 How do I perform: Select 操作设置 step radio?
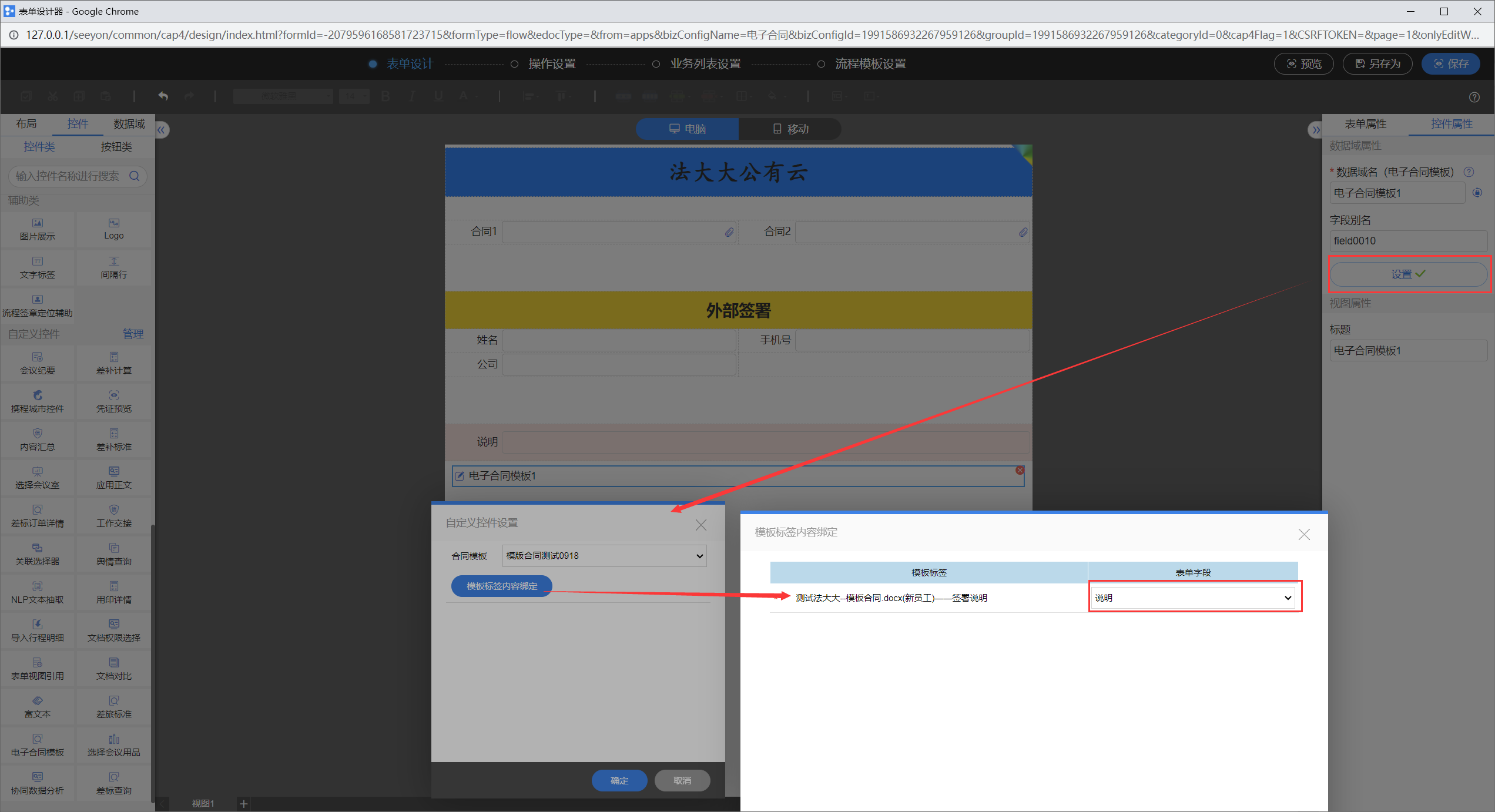[514, 64]
